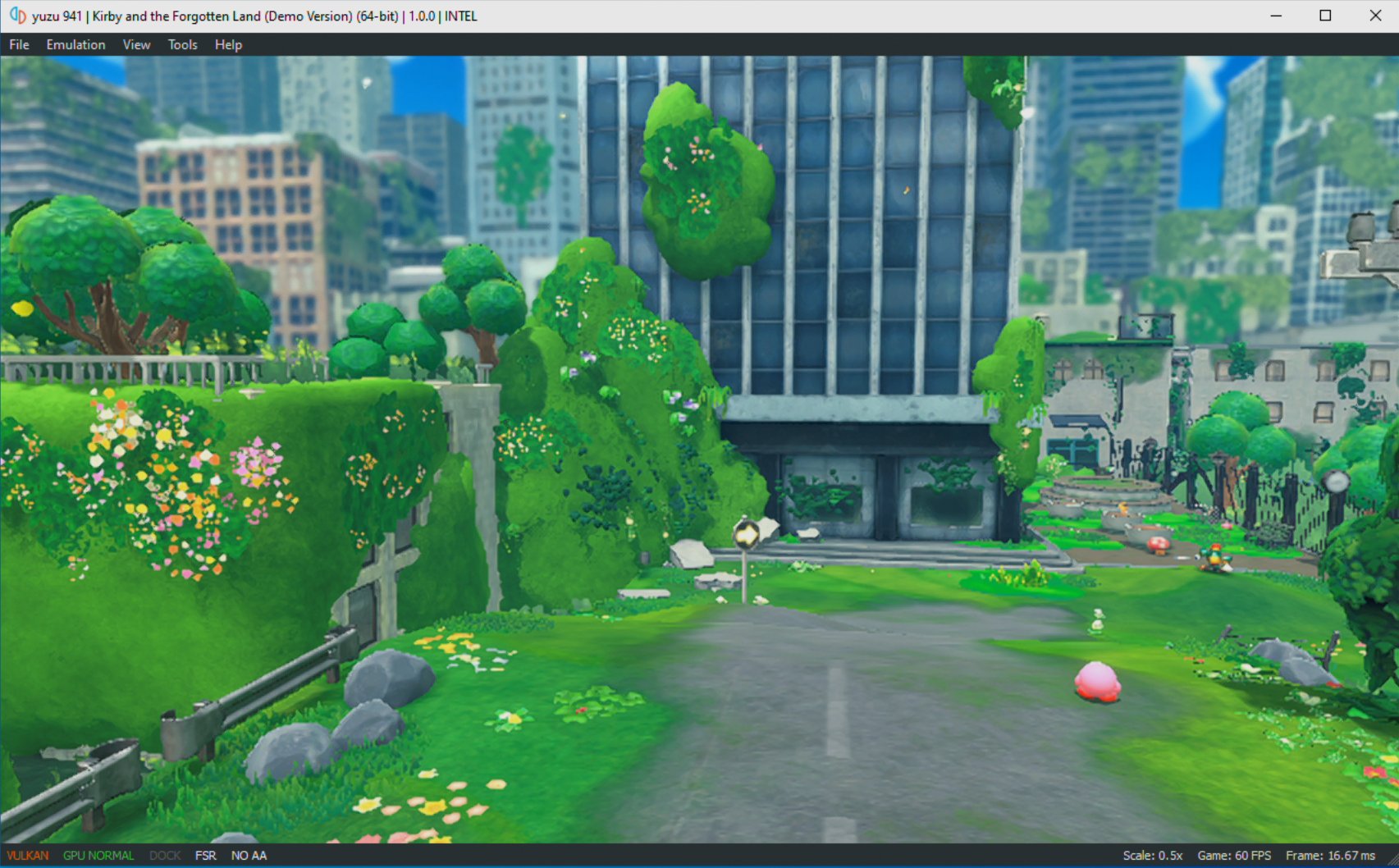Open the File menu

click(19, 44)
